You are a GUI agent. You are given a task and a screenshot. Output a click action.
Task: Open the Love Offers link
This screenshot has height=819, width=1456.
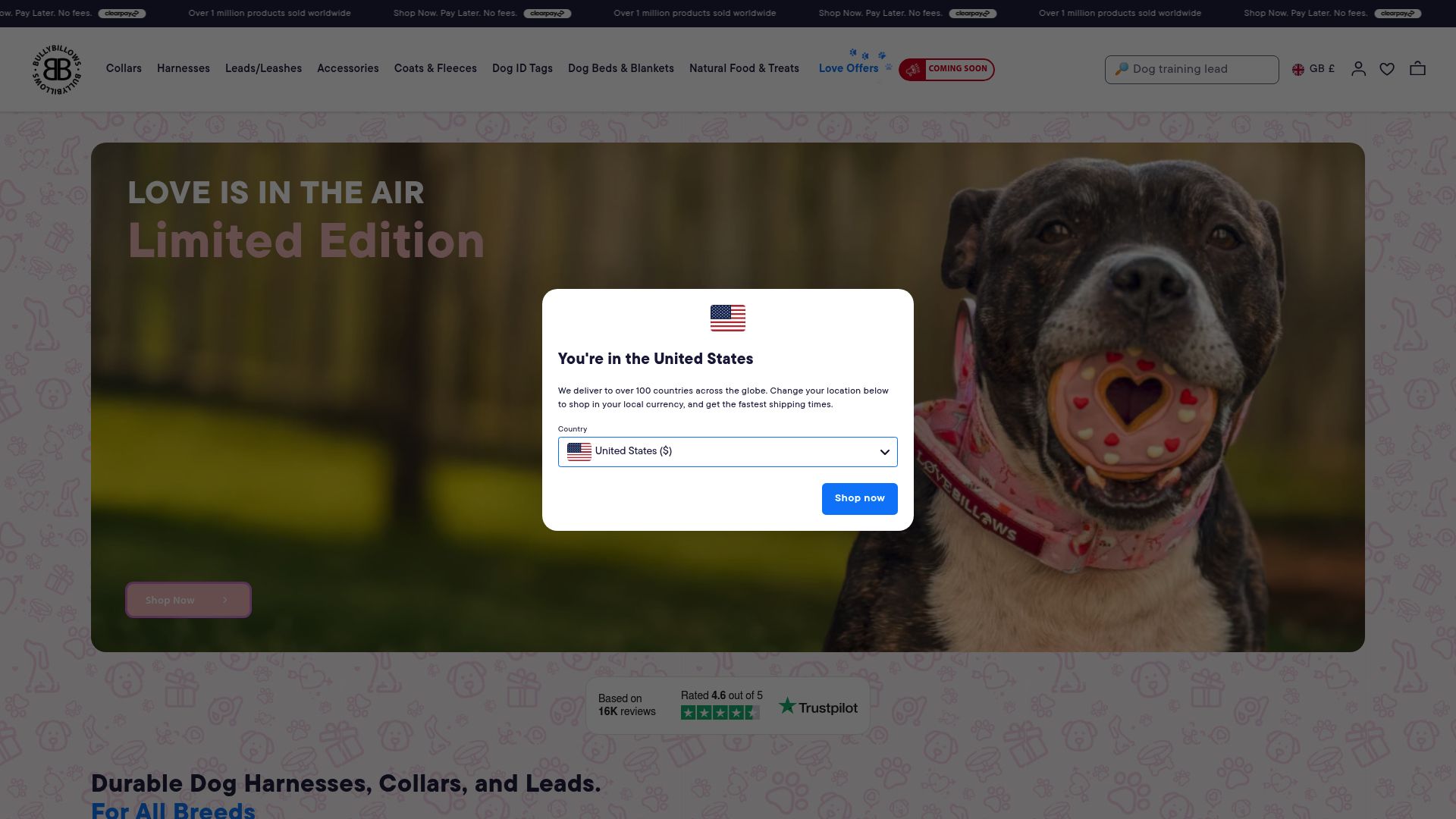click(849, 68)
